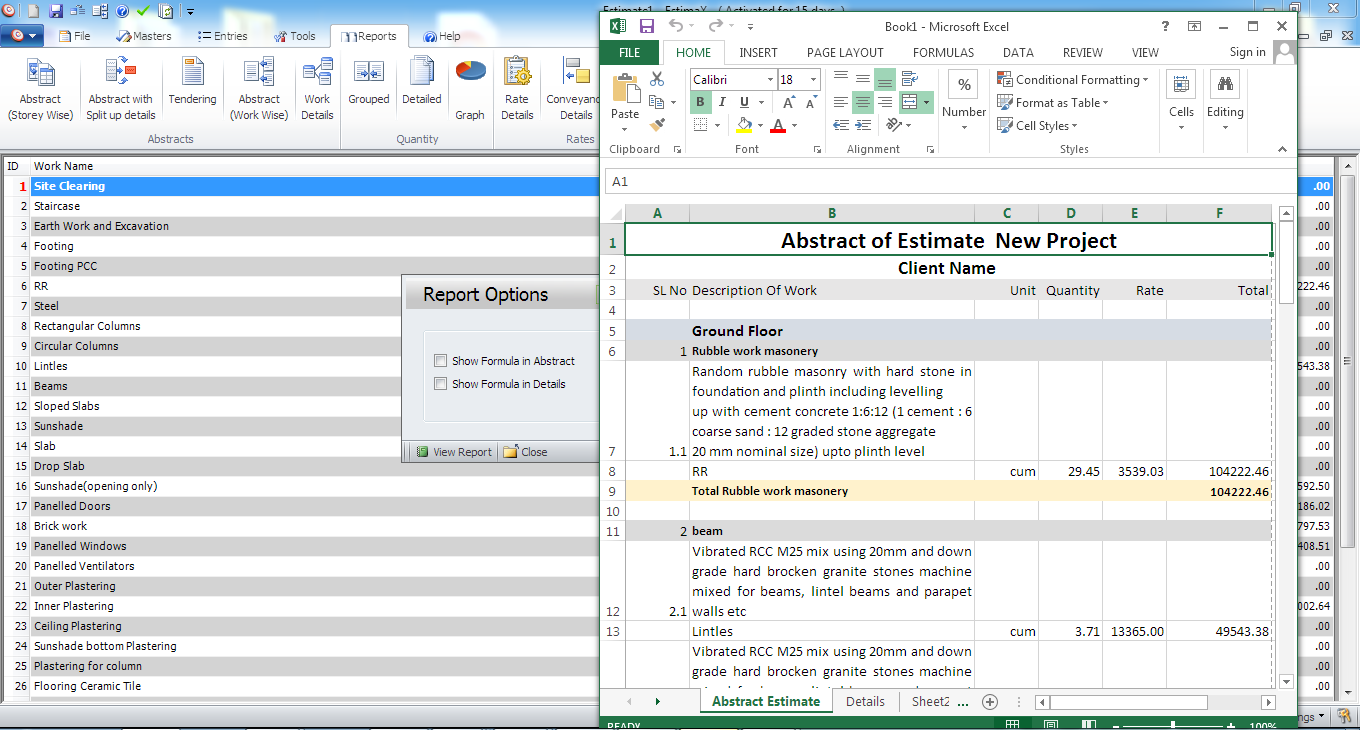Click the View Report button
This screenshot has width=1360, height=730.
click(x=454, y=452)
